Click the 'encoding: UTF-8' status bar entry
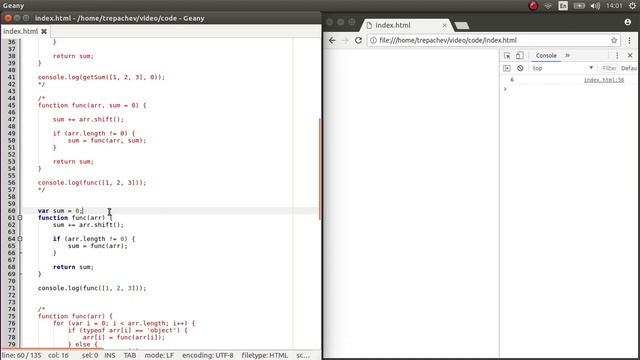This screenshot has height=360, width=640. point(208,356)
